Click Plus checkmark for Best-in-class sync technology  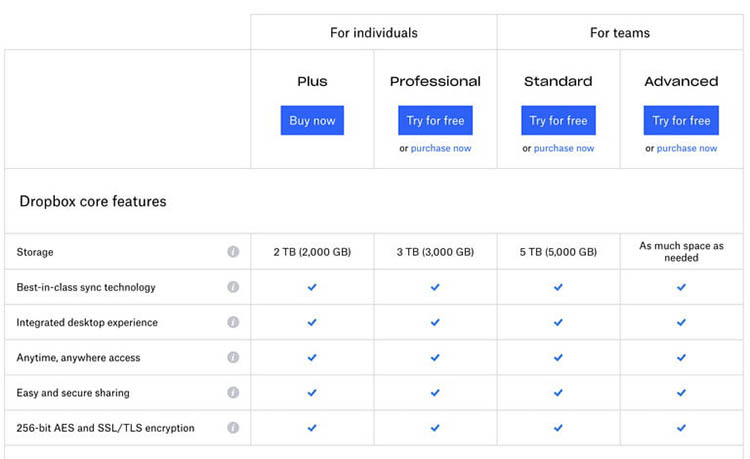[312, 287]
